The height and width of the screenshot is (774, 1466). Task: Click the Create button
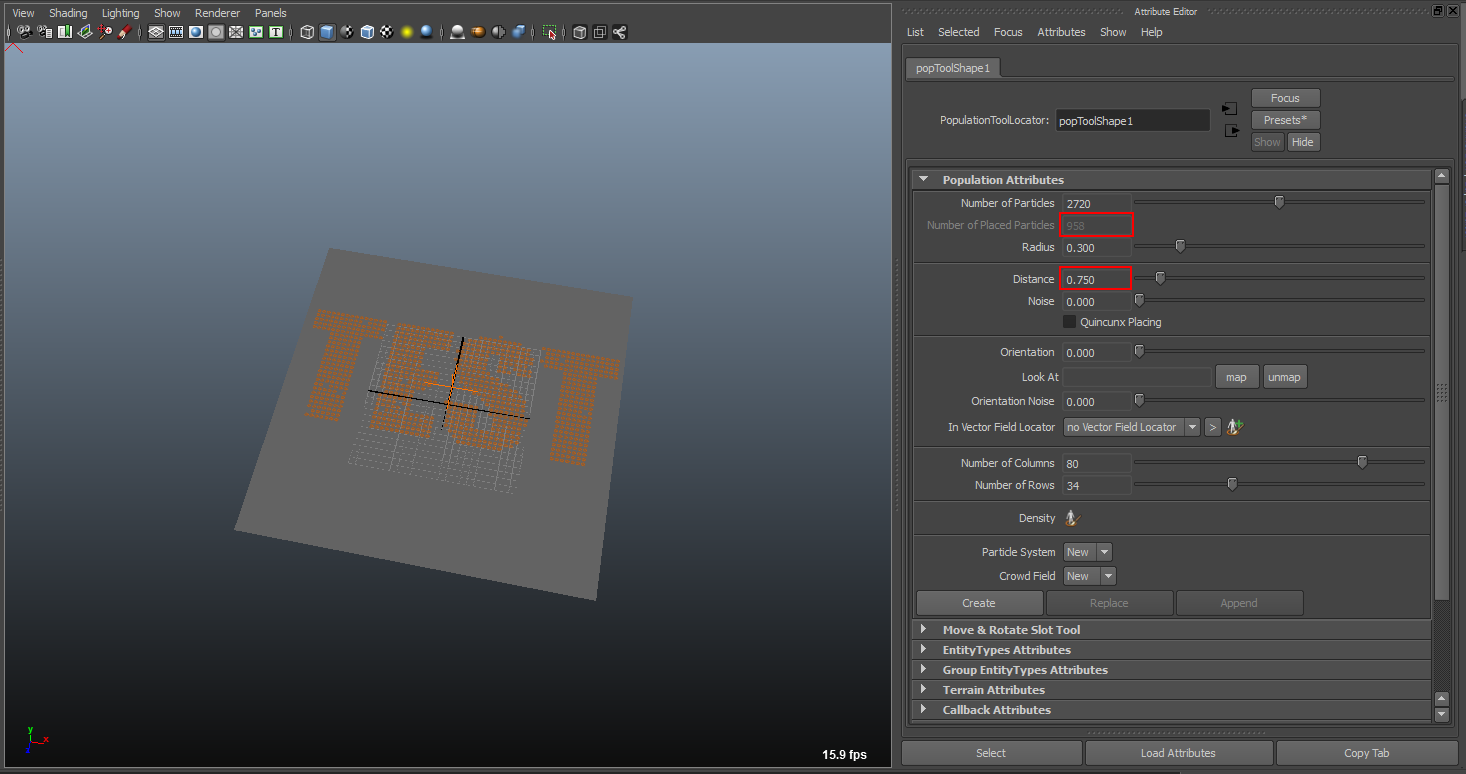pos(979,603)
